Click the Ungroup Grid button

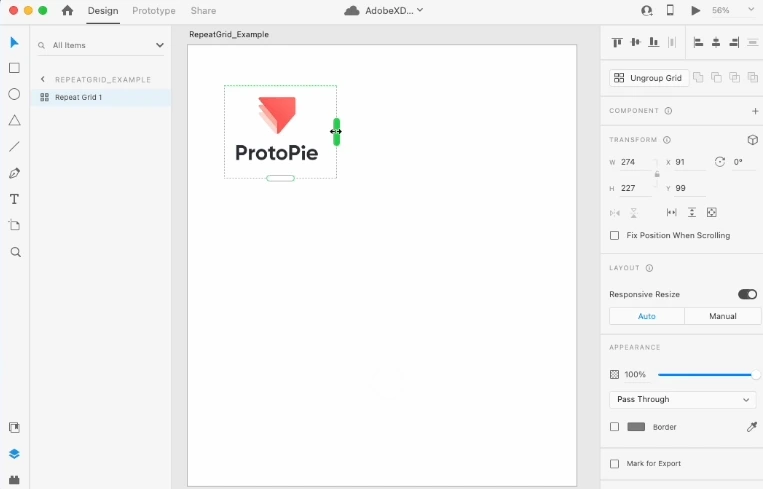coord(649,78)
